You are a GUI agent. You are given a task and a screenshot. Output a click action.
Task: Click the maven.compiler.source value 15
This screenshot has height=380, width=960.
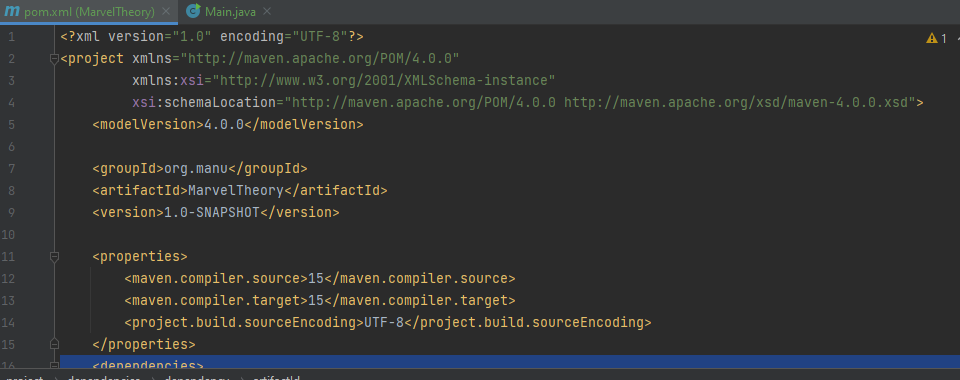[x=315, y=278]
